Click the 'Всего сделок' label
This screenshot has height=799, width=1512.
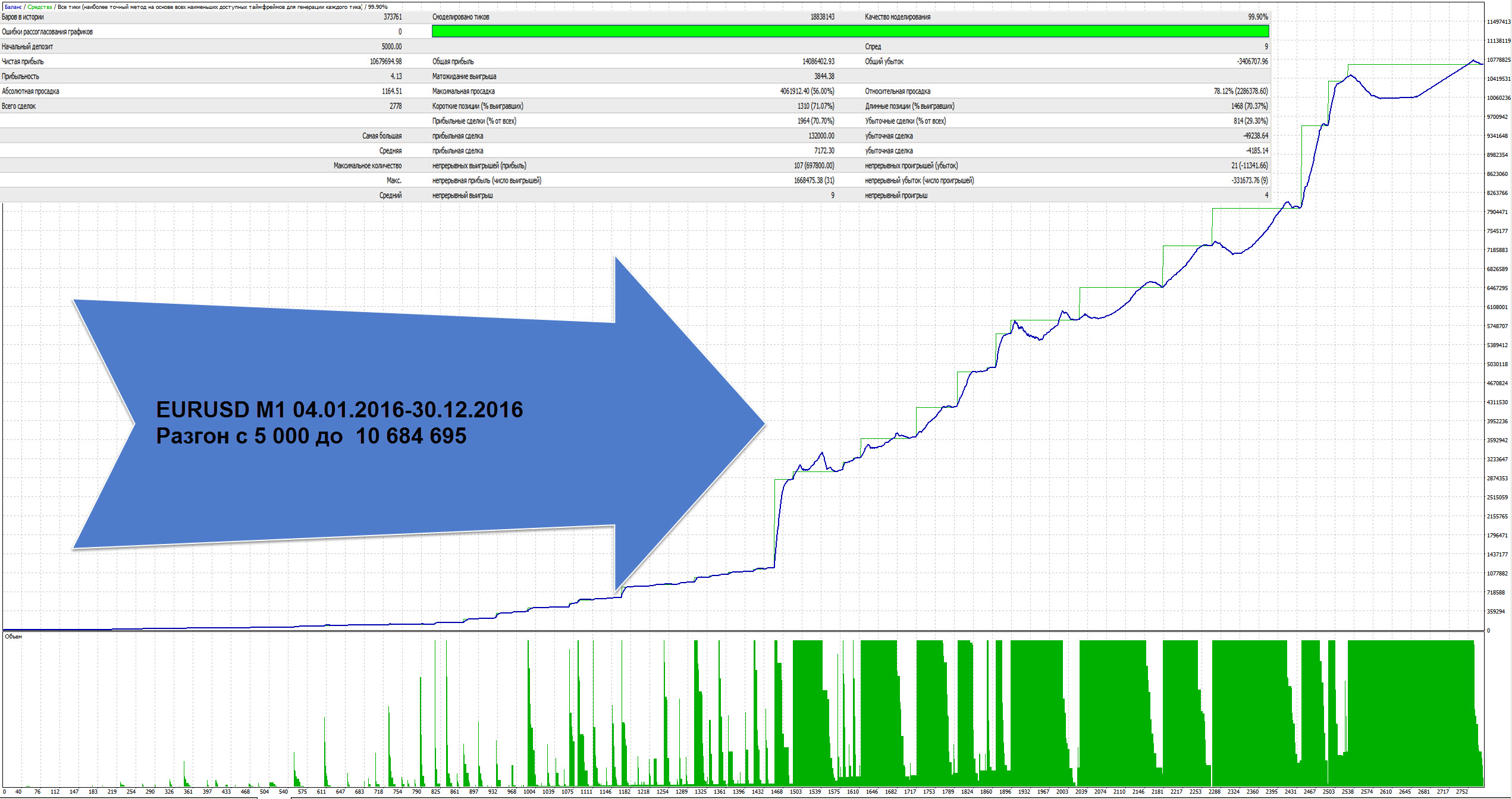coord(19,106)
